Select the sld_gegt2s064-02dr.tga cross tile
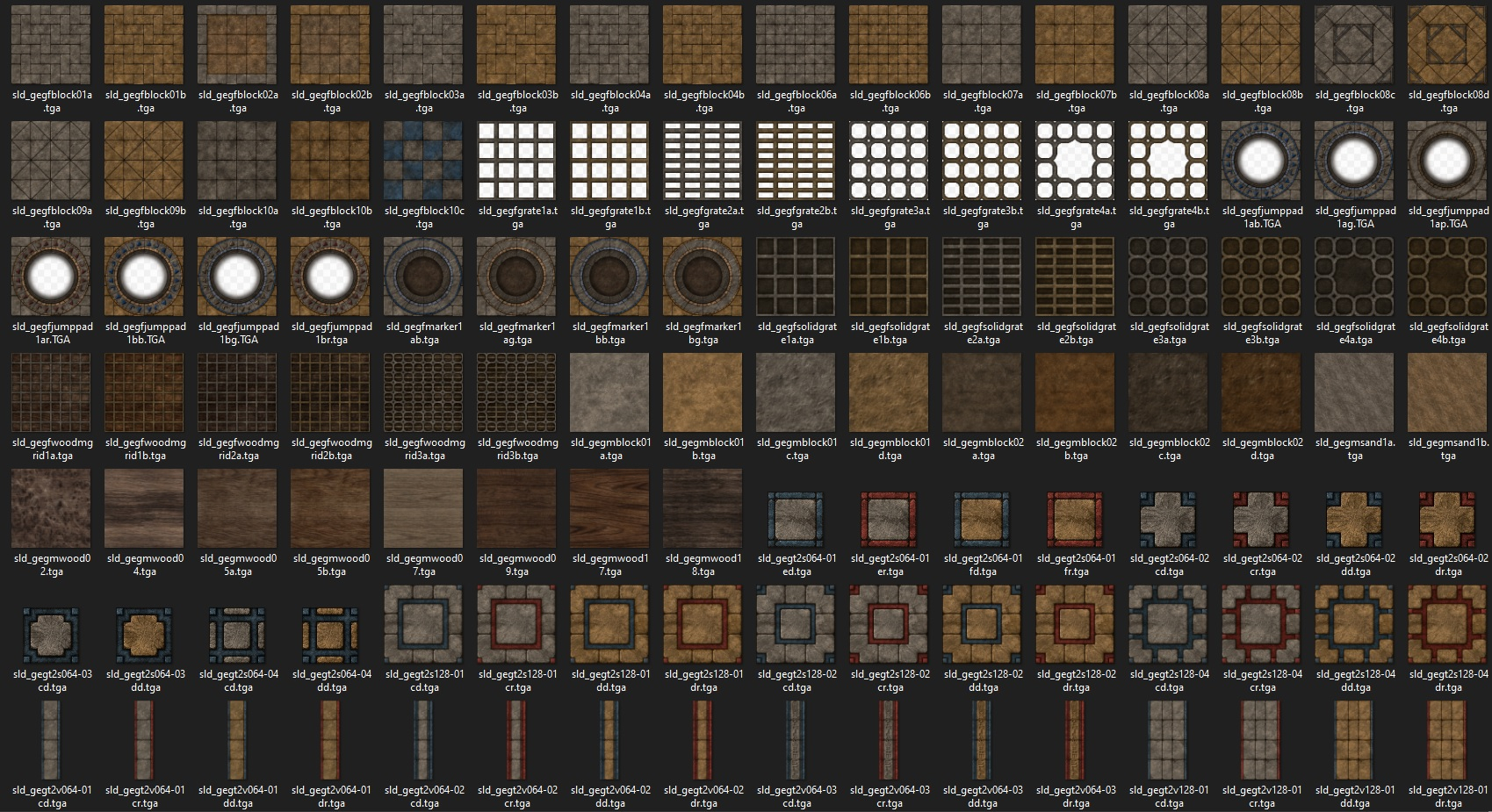The width and height of the screenshot is (1492, 812). pyautogui.click(x=1447, y=519)
